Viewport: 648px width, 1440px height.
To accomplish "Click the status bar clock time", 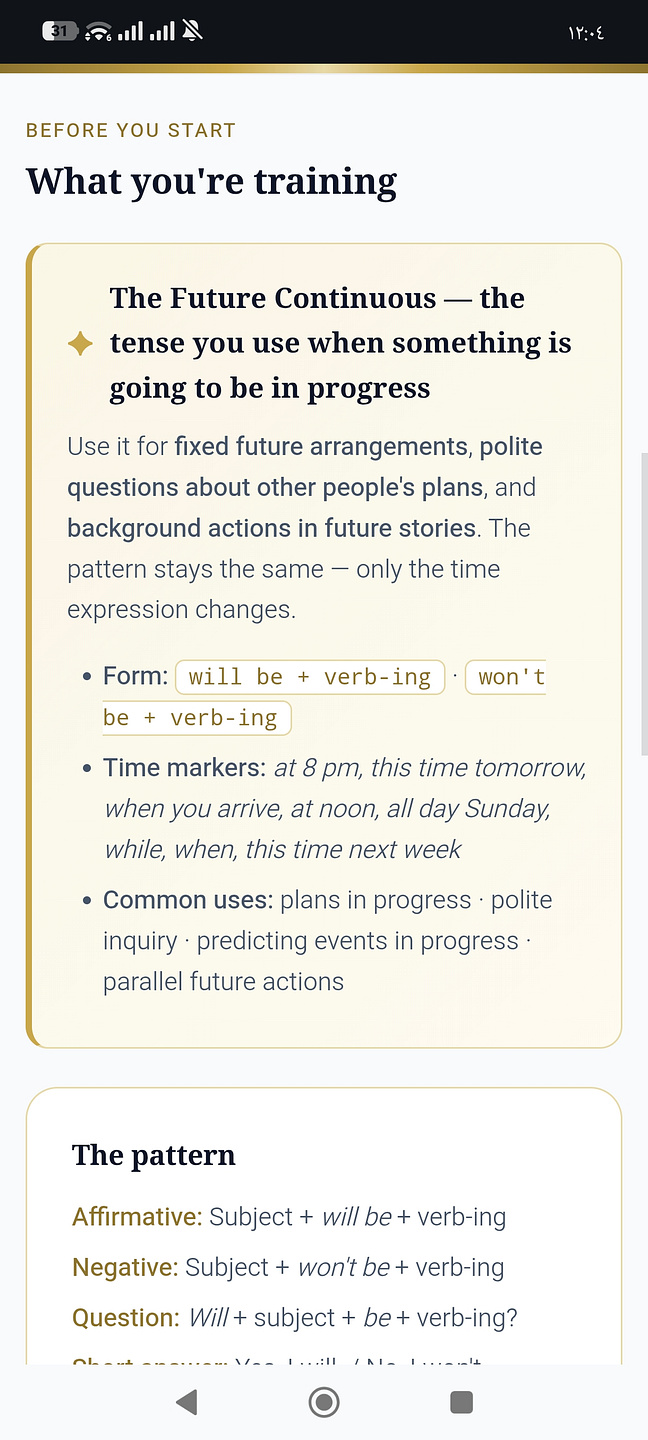I will tap(586, 33).
